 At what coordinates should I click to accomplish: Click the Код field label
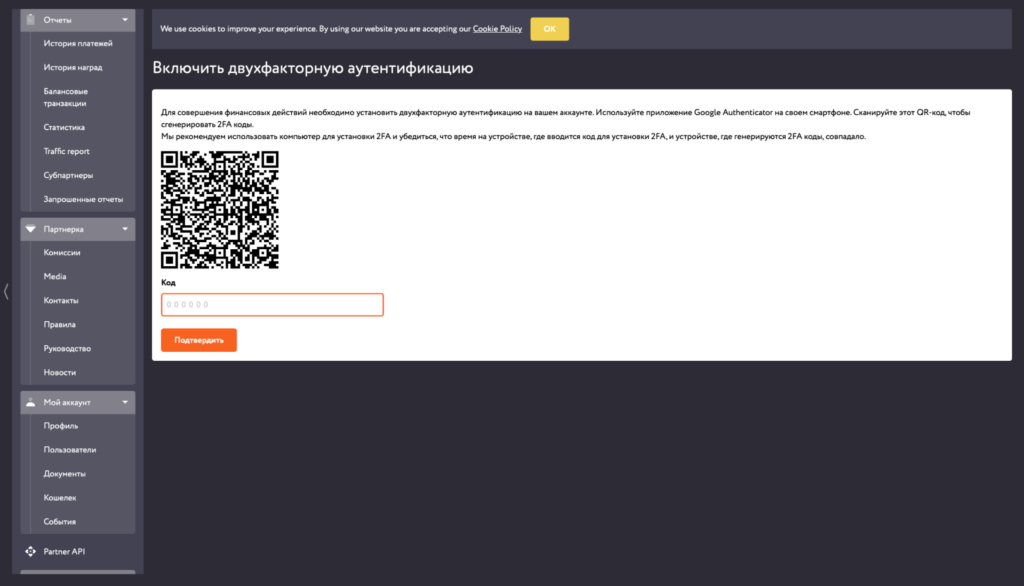[x=168, y=282]
